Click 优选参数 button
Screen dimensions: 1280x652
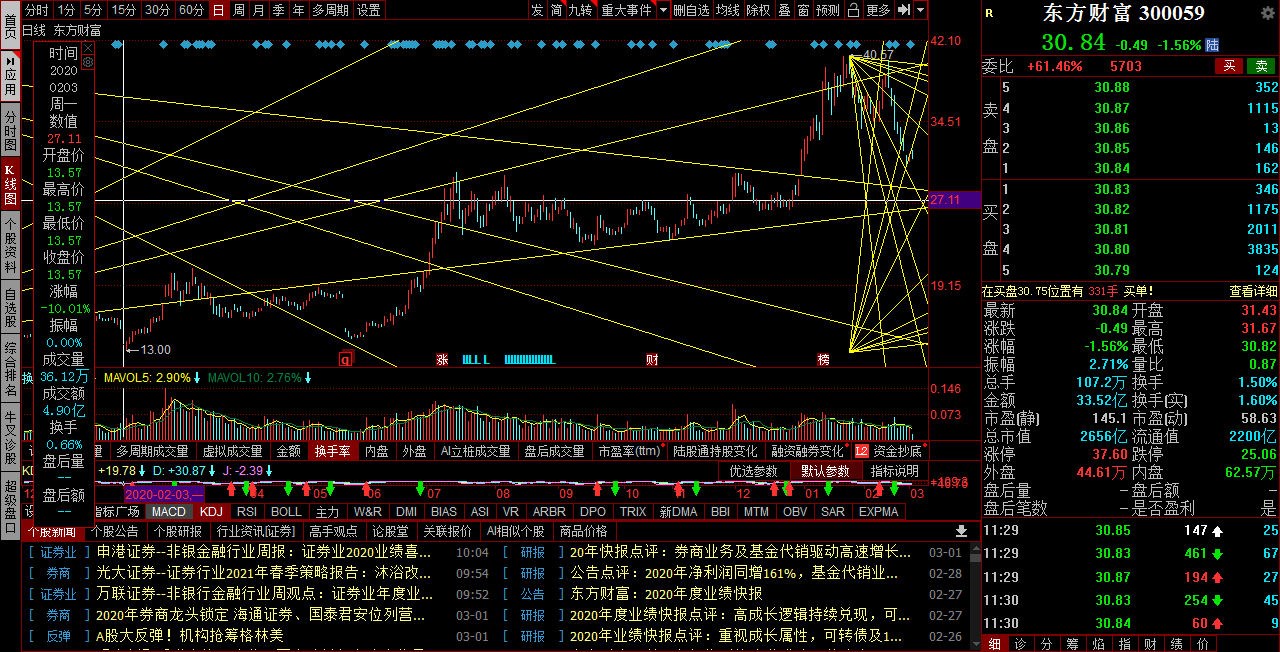(x=753, y=471)
